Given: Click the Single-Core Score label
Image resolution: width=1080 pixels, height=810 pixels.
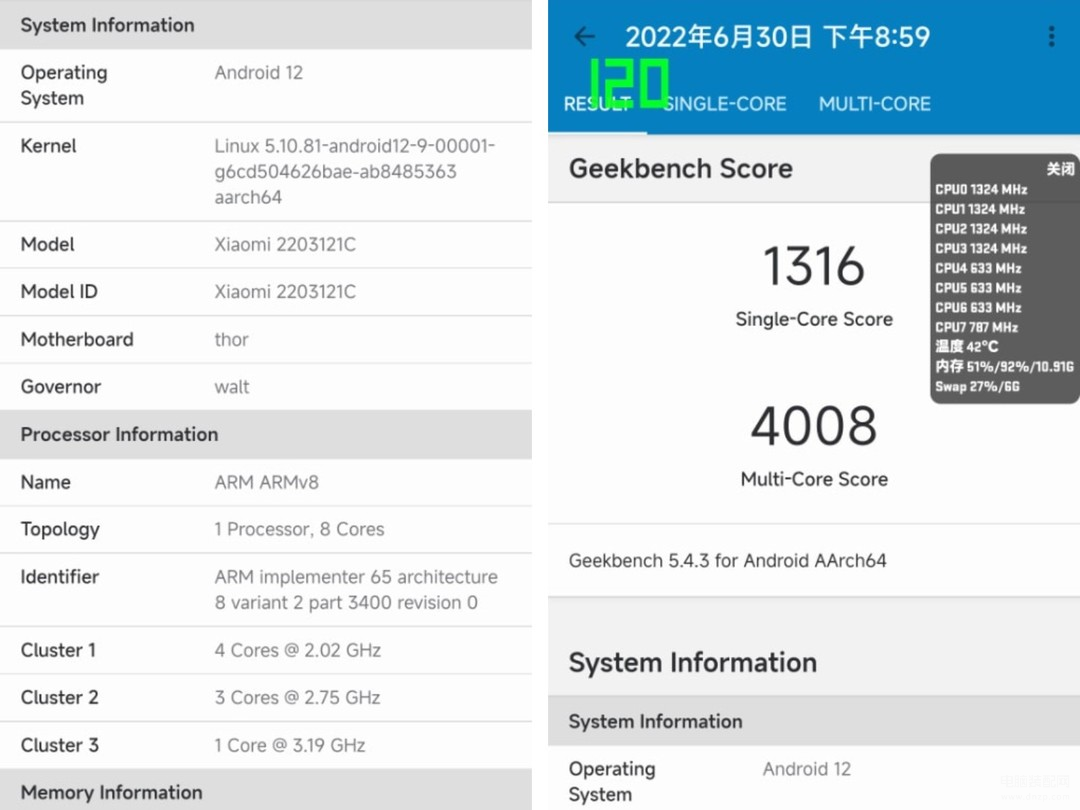Looking at the screenshot, I should click(x=813, y=319).
